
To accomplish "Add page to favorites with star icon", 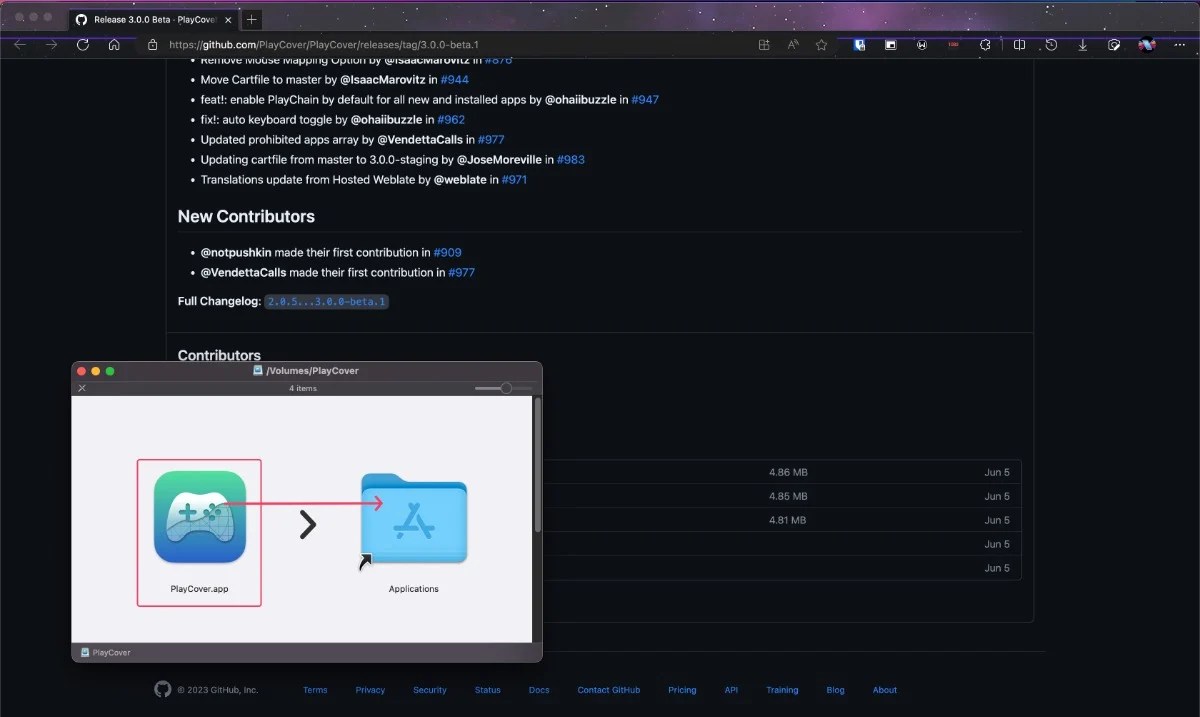I will (x=821, y=44).
